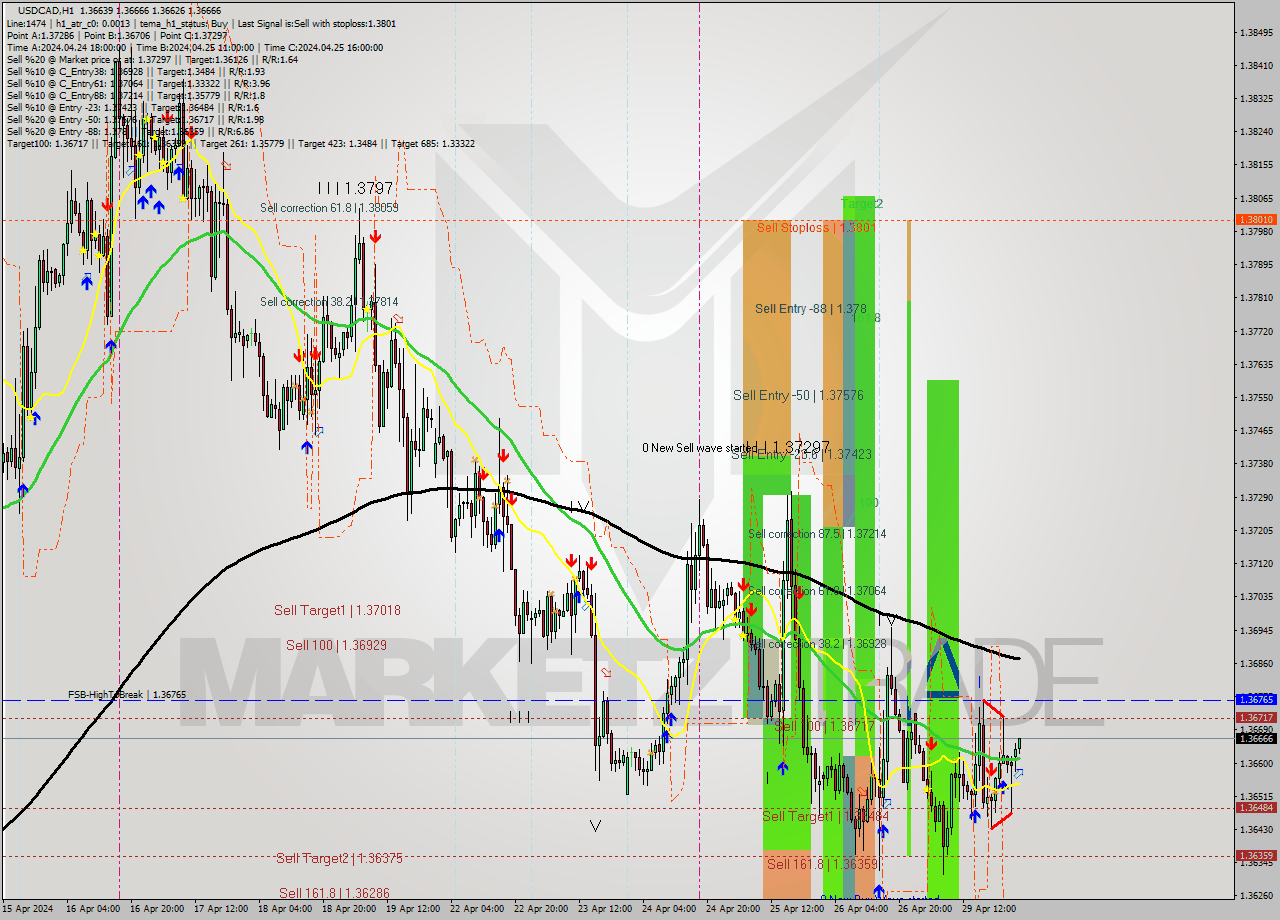This screenshot has width=1280, height=920.
Task: Click the red 1.36717 price tag
Action: 1256,718
